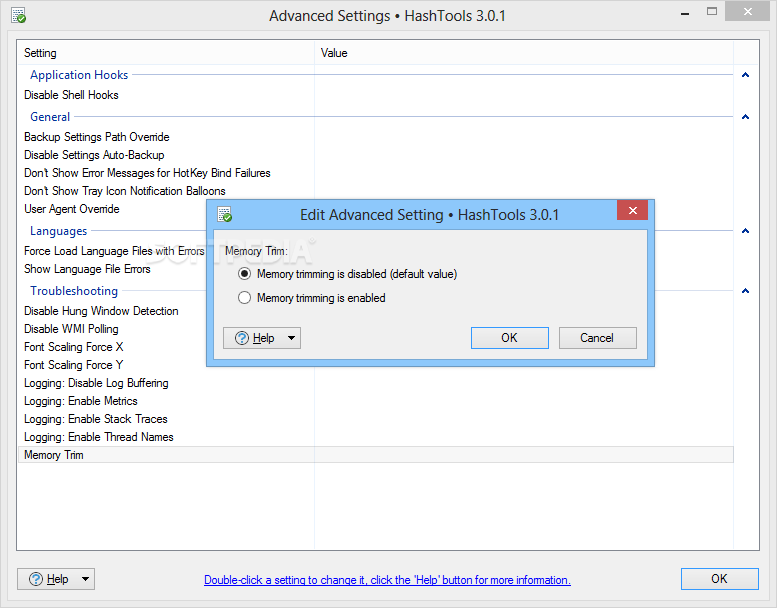Click the Setting column header
Screen dimensions: 777x608
(x=166, y=53)
